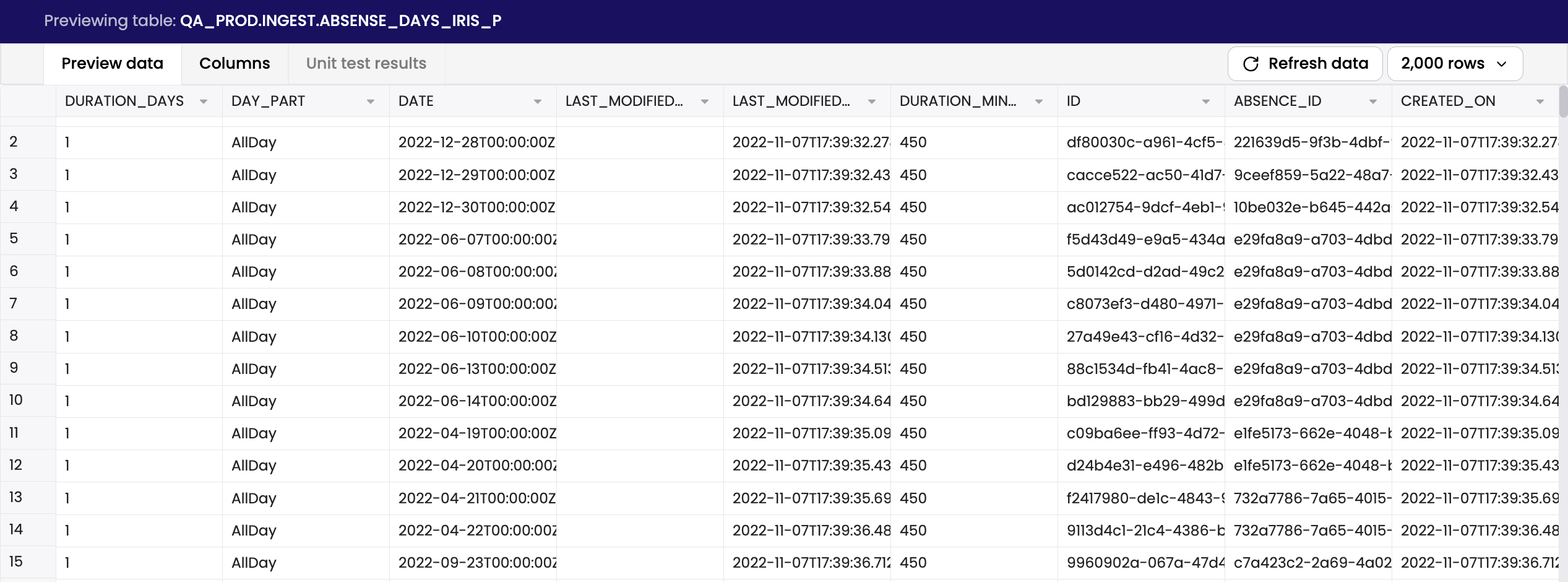Click table name QA_PROD.INGEST.ABSENSE_DAYS_IRIS_P in header
The image size is (1568, 582).
click(340, 21)
